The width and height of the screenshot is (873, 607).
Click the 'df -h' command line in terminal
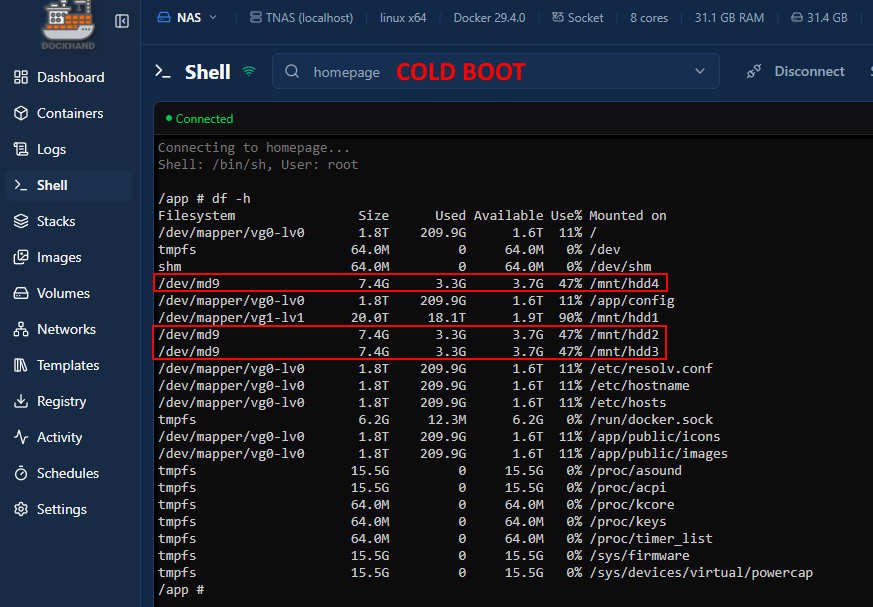(204, 198)
